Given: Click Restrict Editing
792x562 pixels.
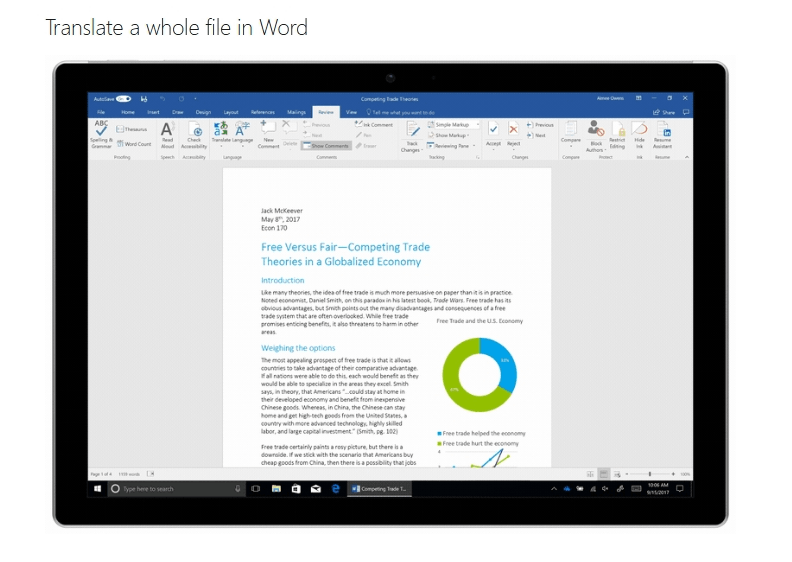Looking at the screenshot, I should pyautogui.click(x=617, y=135).
